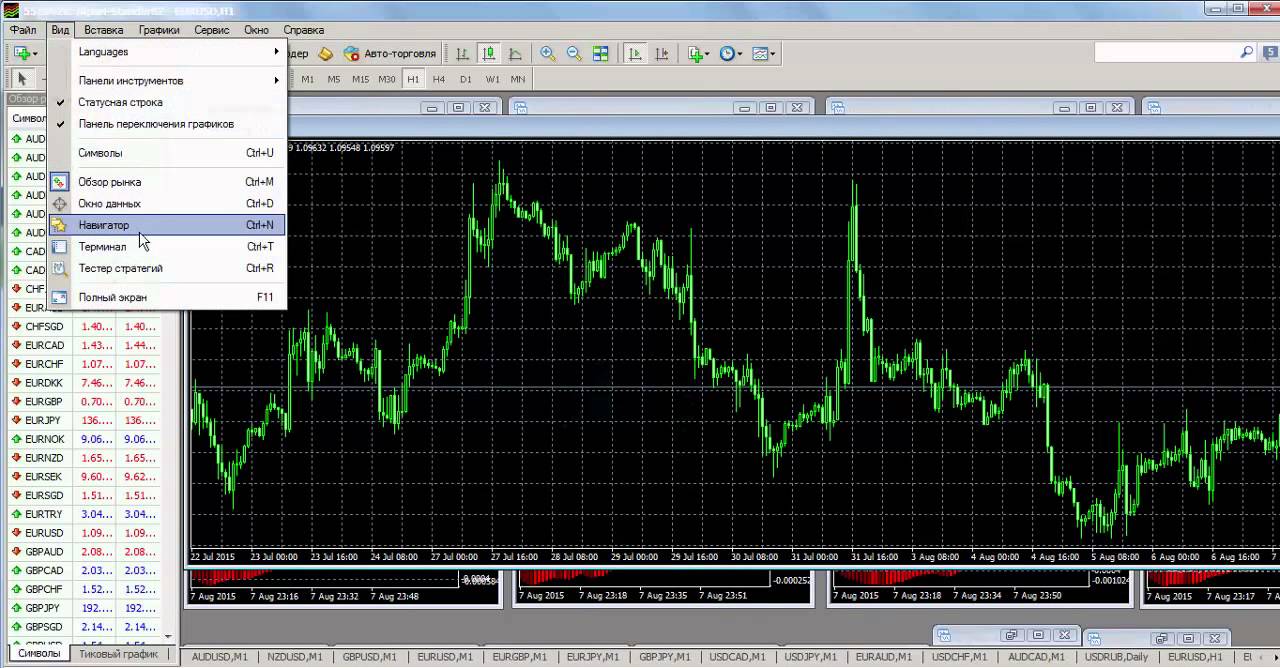The height and width of the screenshot is (668, 1280).
Task: Choose Символы from the Вид menu
Action: [x=168, y=153]
